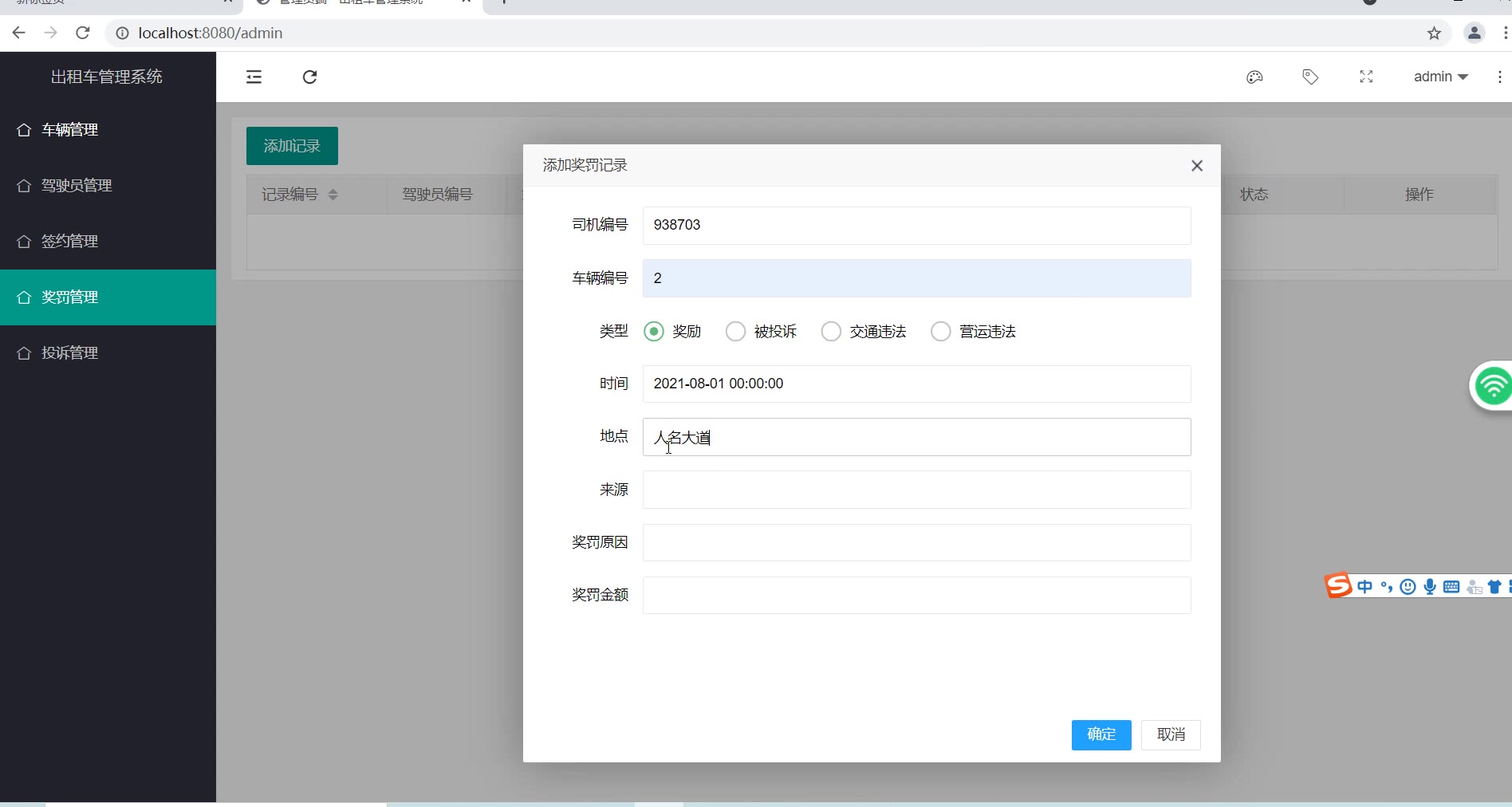This screenshot has height=807, width=1512.
Task: Click the refresh icon in the admin header
Action: point(310,77)
